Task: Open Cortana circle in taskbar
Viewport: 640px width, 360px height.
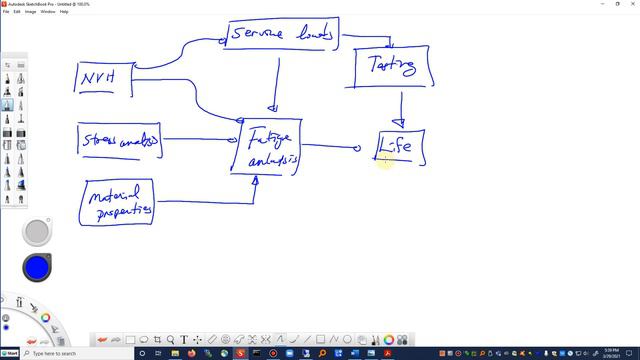Action: pyautogui.click(x=142, y=353)
